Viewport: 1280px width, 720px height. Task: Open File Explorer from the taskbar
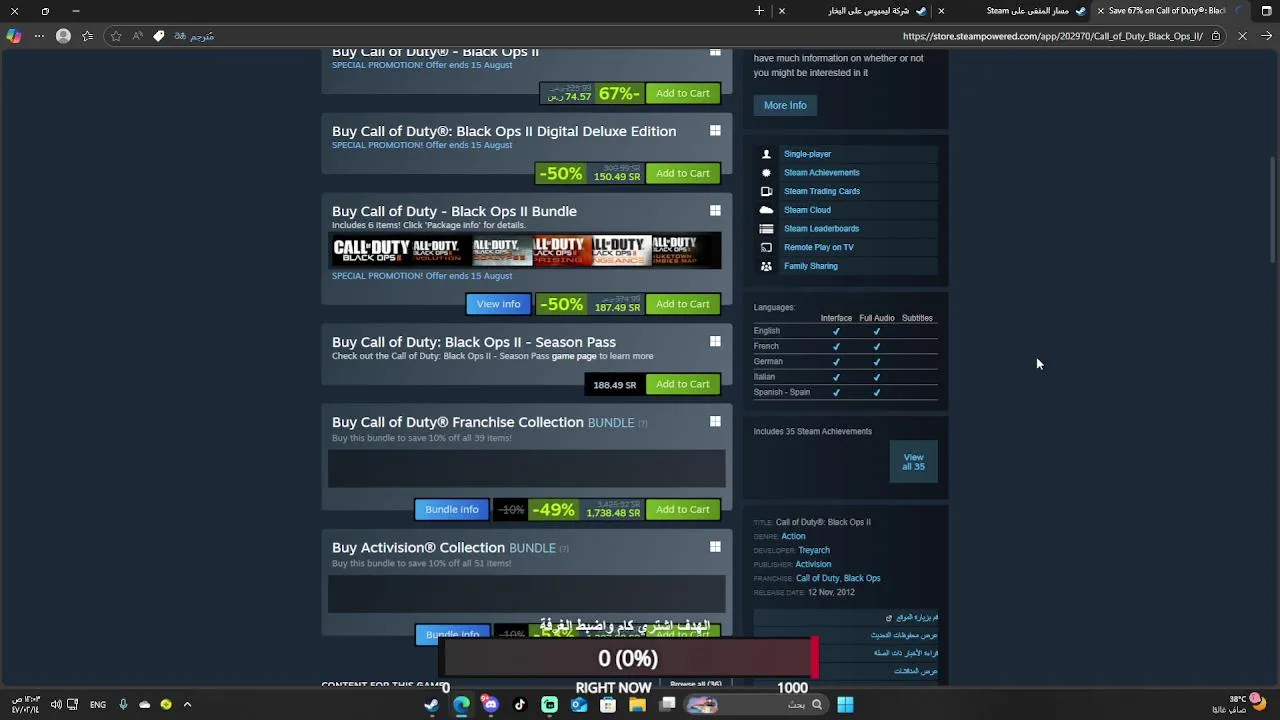click(637, 704)
